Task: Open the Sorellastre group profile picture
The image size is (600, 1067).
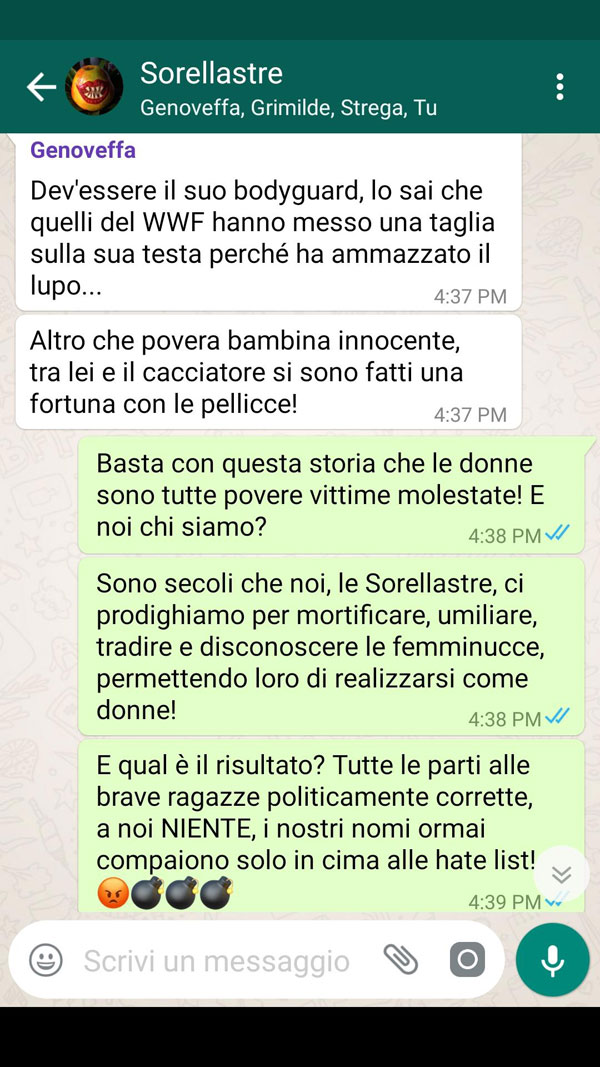Action: click(94, 86)
